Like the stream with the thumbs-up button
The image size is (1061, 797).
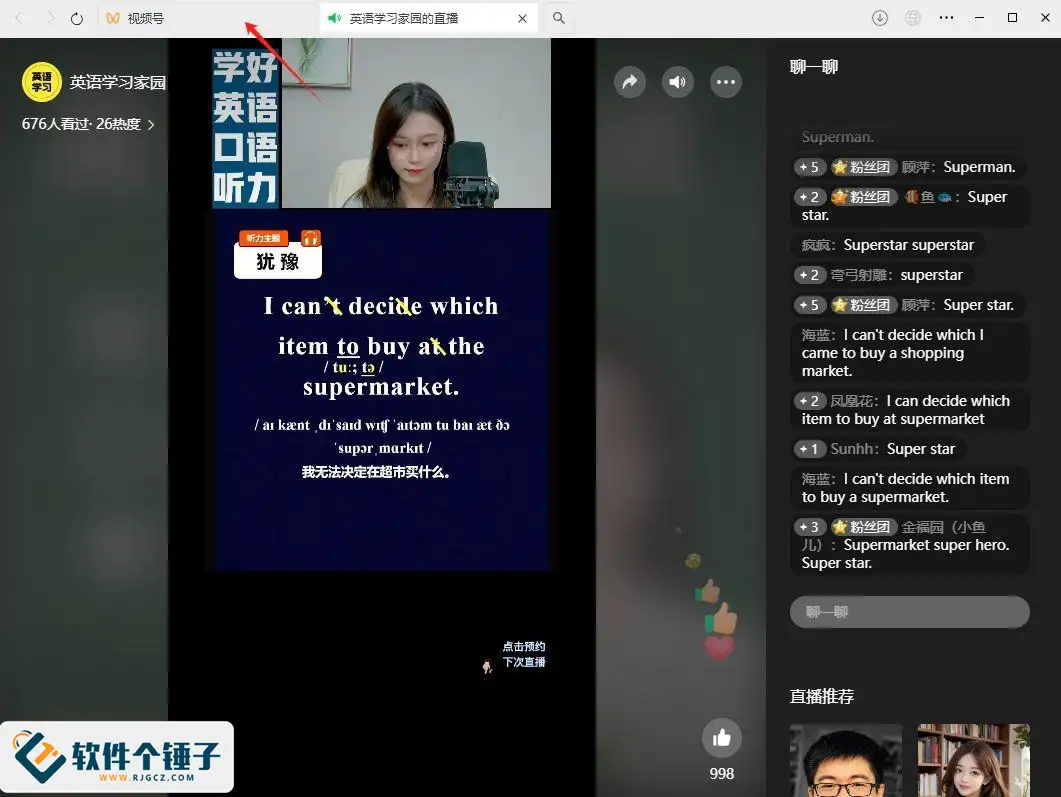coord(721,737)
